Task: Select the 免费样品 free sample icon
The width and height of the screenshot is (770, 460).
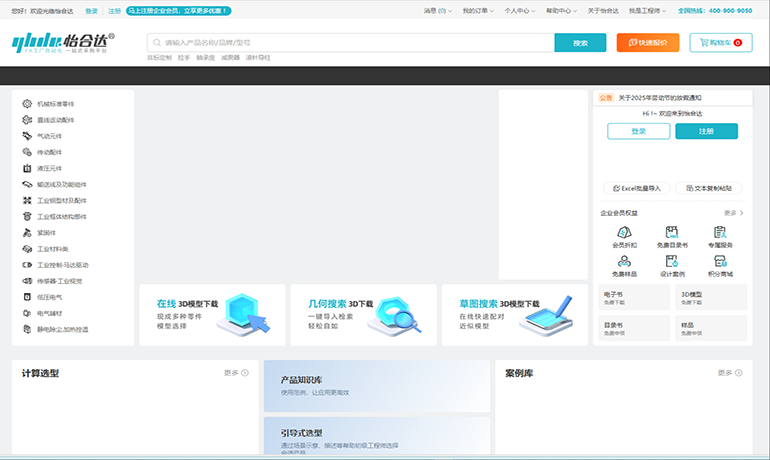Action: coord(624,261)
